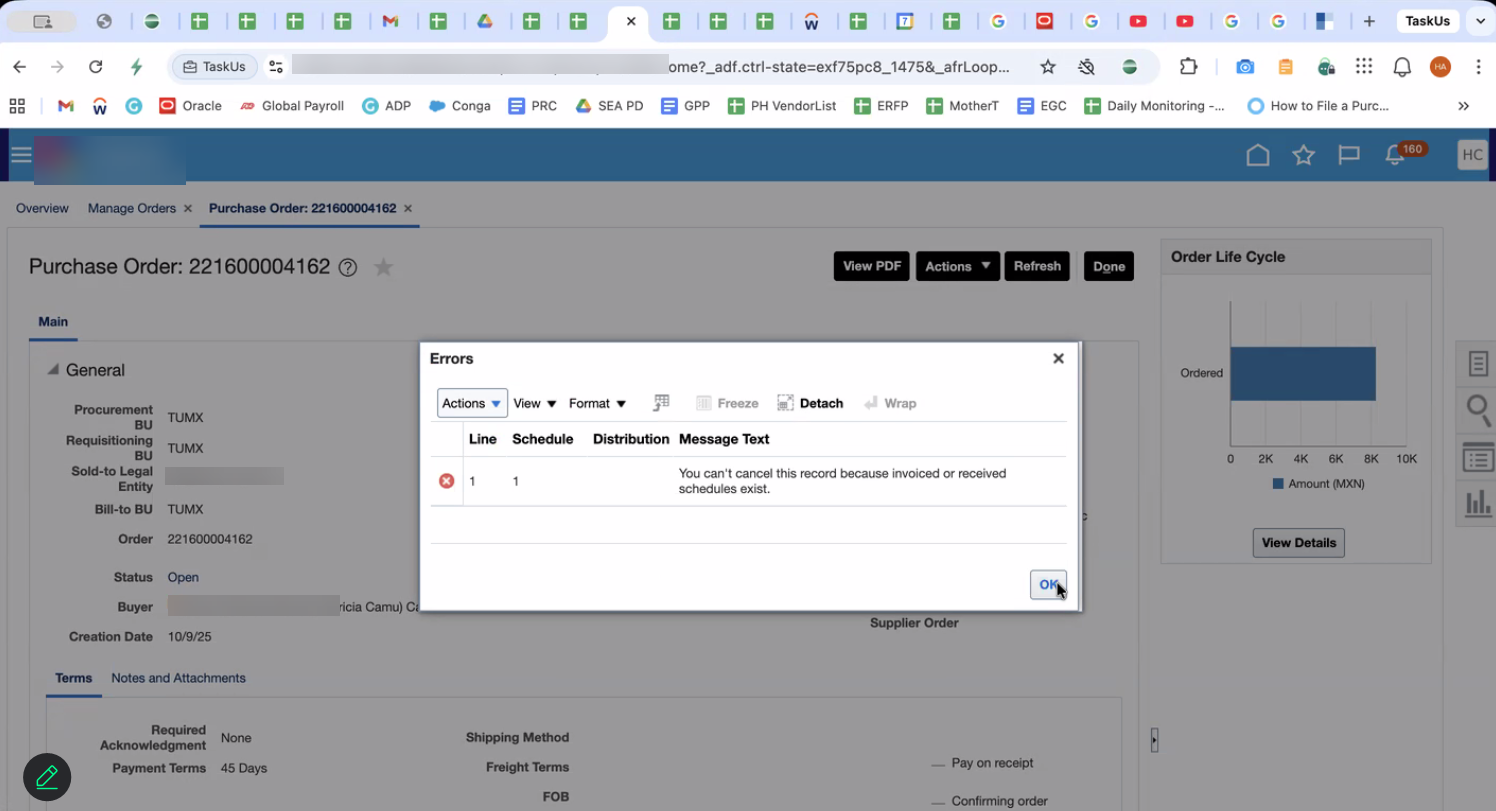The width and height of the screenshot is (1496, 811).
Task: Open the navigator hamburger menu
Action: pyautogui.click(x=21, y=154)
